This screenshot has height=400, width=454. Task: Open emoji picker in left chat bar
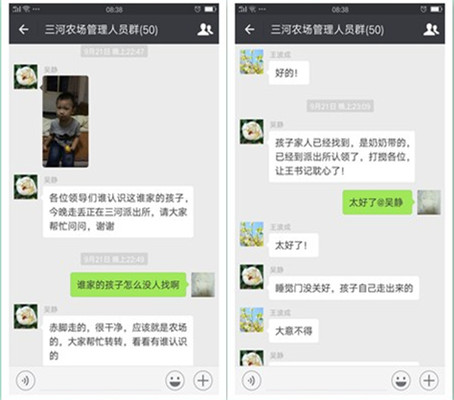[175, 380]
